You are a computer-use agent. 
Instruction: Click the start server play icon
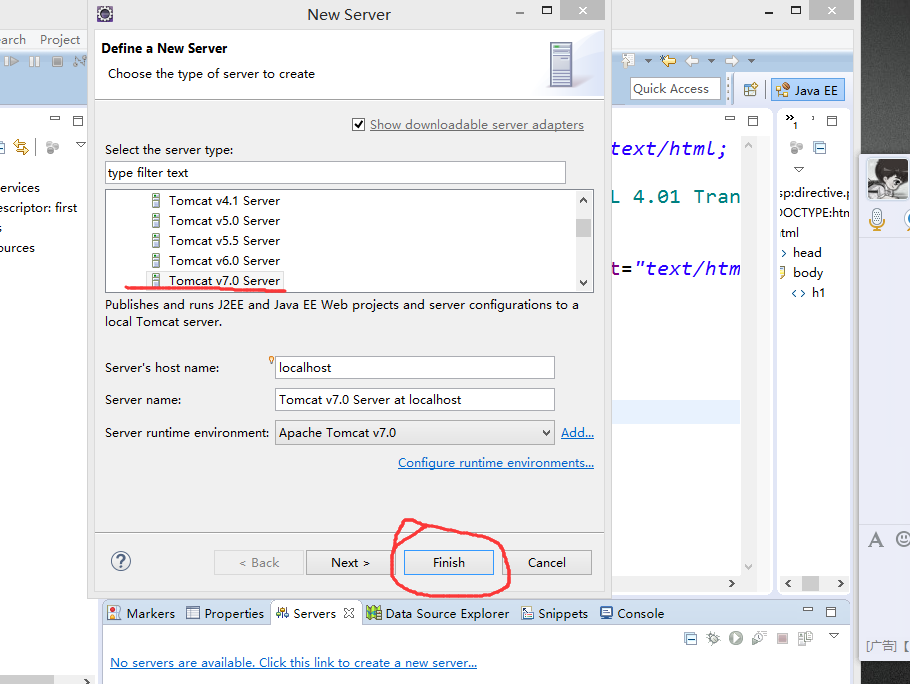pos(736,638)
